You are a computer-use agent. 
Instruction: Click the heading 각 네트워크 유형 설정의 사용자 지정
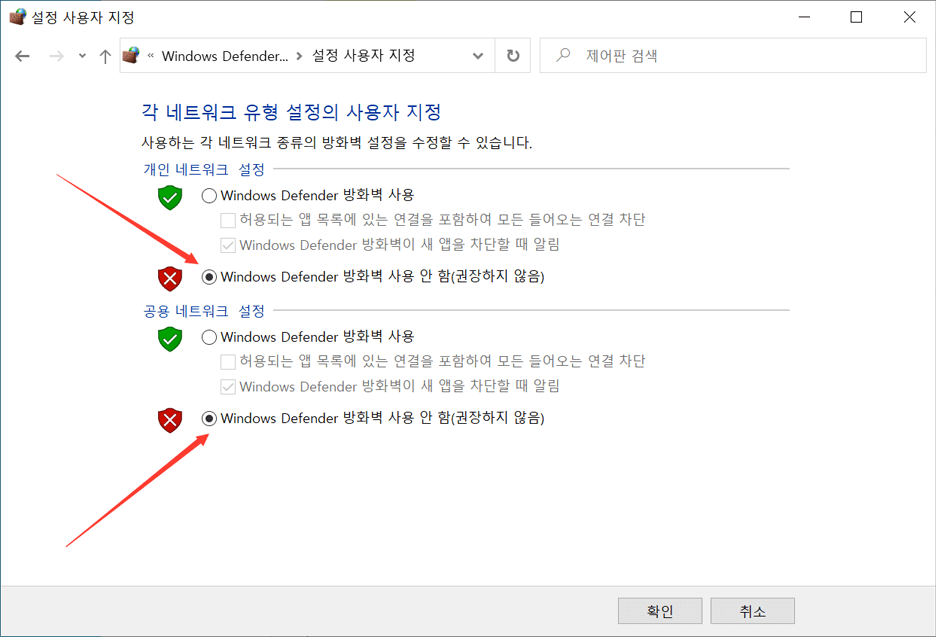click(x=291, y=112)
